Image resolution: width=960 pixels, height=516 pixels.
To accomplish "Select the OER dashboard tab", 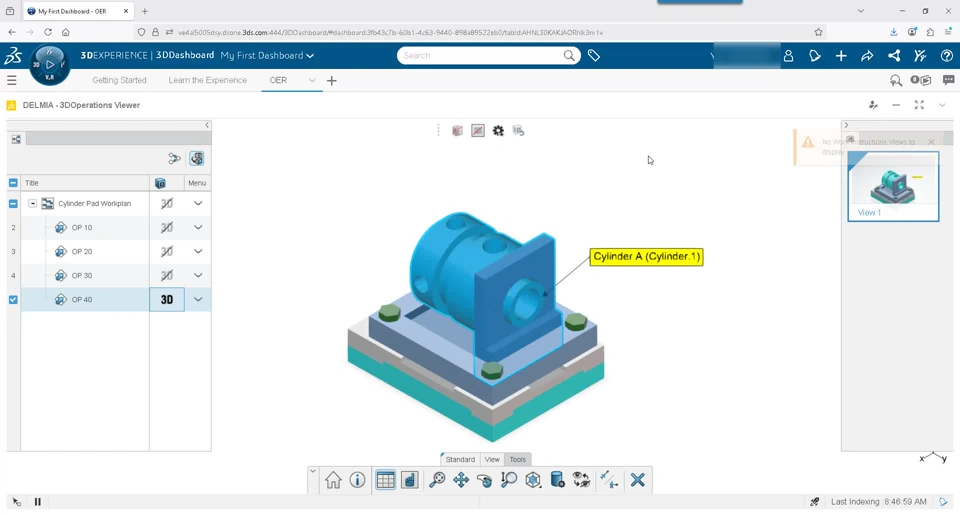I will pos(278,80).
